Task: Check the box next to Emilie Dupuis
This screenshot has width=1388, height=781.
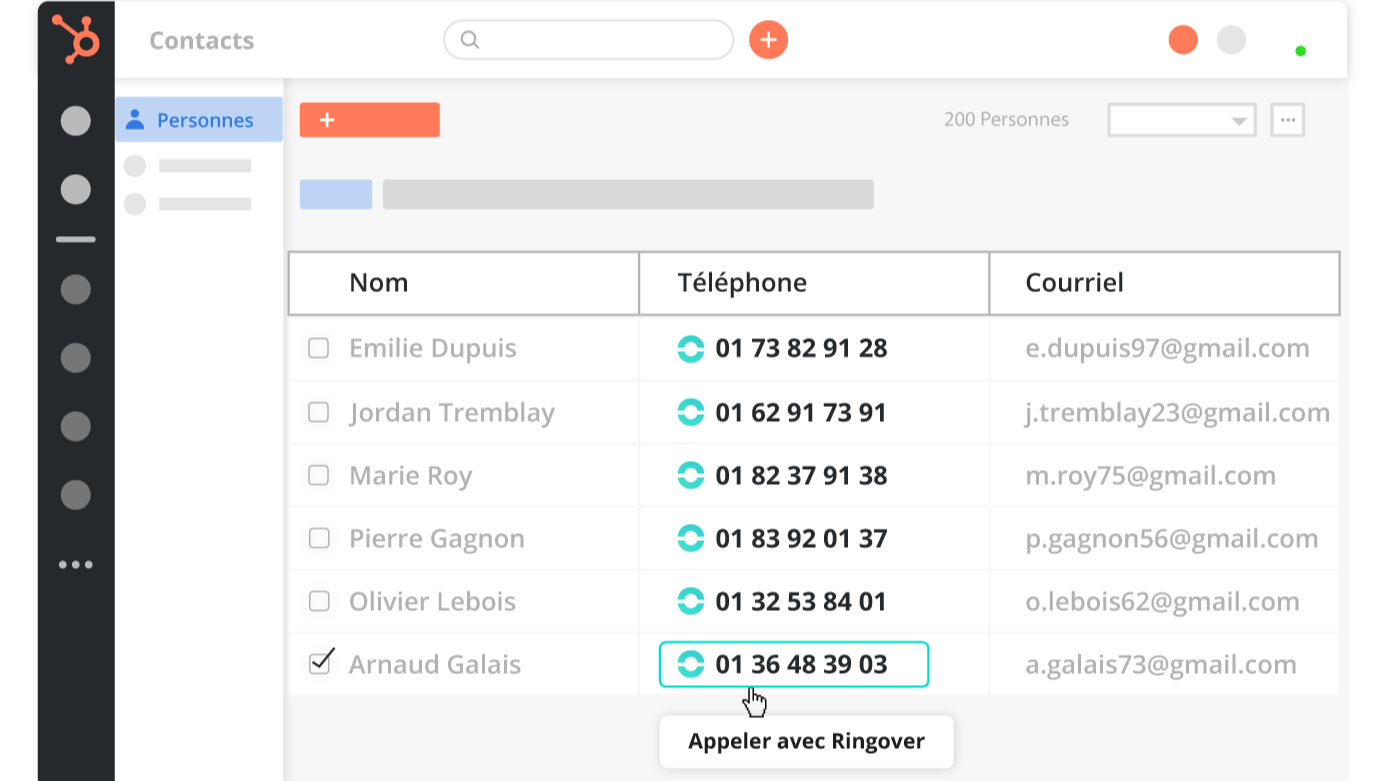Action: [x=318, y=348]
